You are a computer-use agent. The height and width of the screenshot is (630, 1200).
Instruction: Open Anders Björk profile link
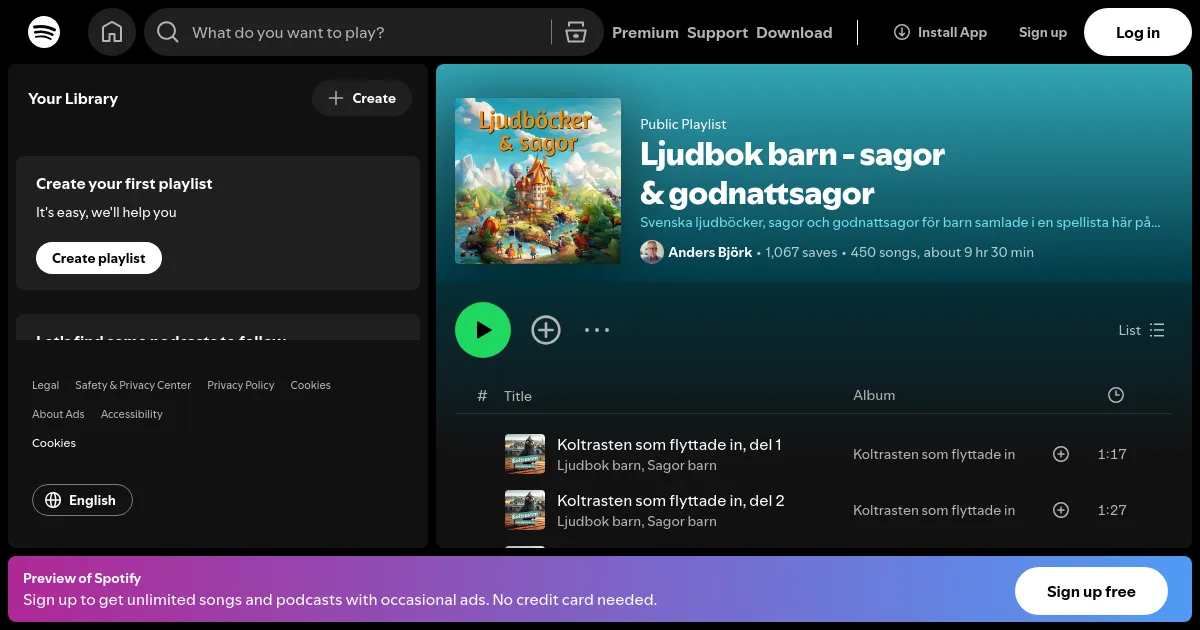click(709, 252)
